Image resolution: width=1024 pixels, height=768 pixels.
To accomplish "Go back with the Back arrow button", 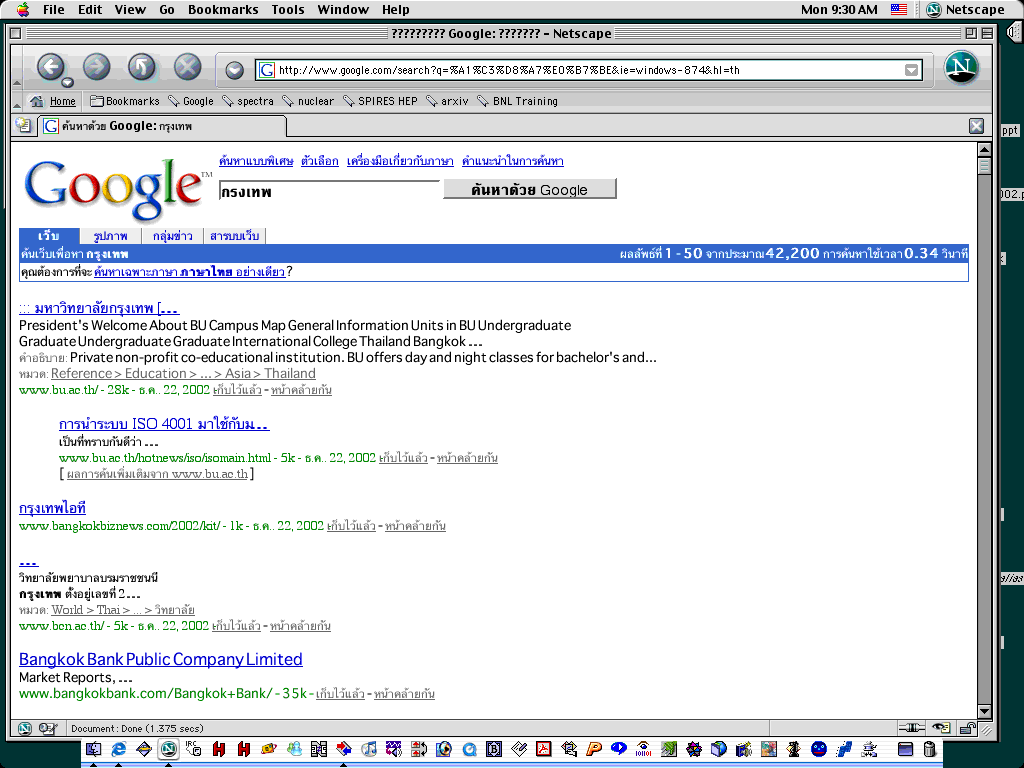I will pyautogui.click(x=51, y=67).
